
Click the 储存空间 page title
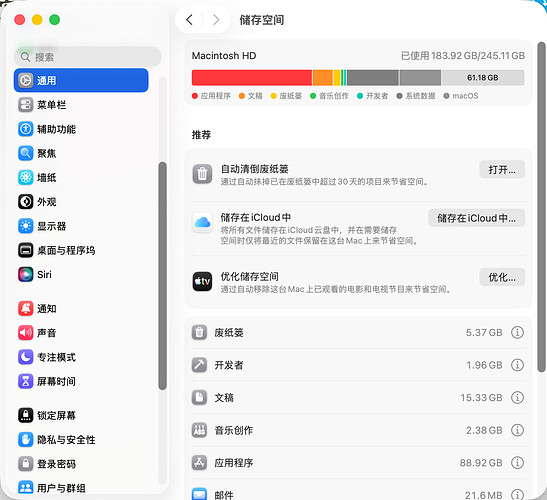(262, 20)
